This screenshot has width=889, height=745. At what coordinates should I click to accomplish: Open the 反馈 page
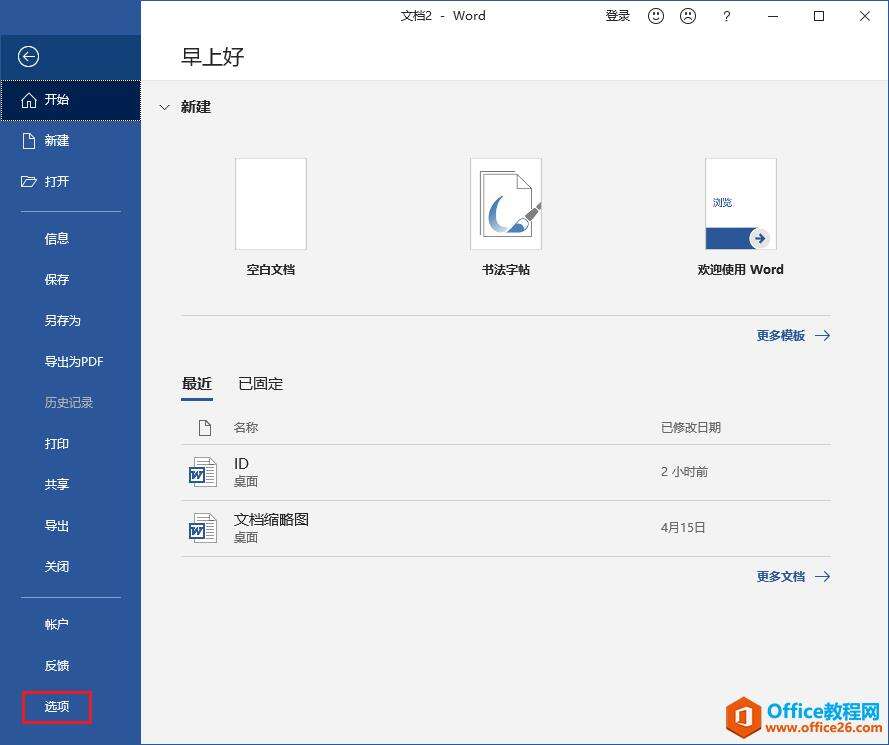[57, 666]
